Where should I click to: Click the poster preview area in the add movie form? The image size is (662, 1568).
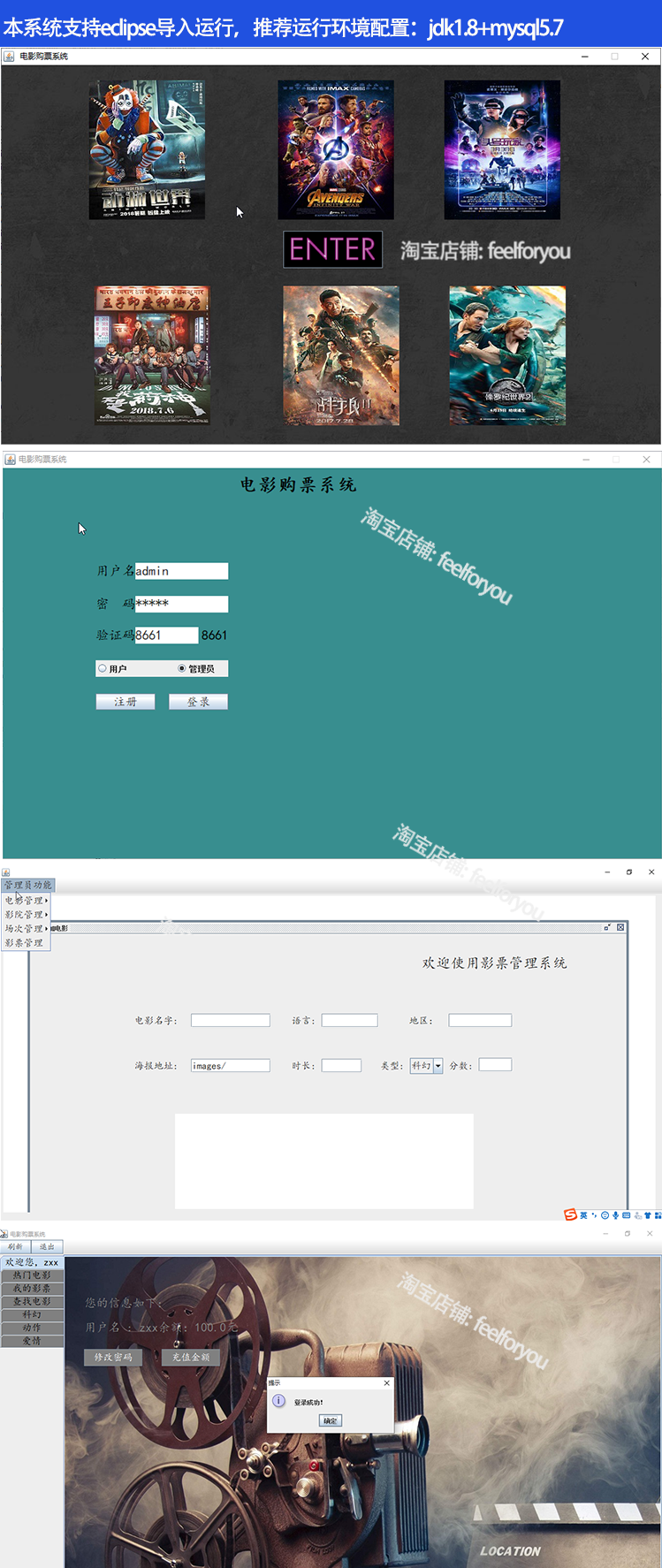click(x=324, y=1161)
